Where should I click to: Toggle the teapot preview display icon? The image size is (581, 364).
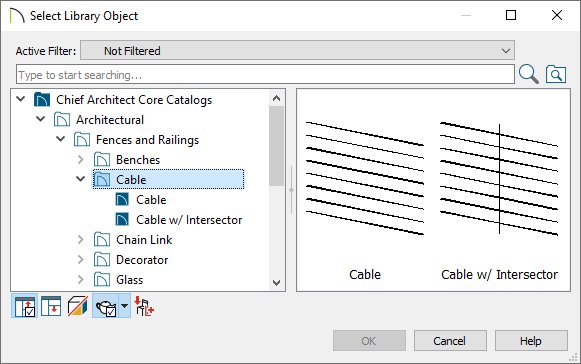[x=106, y=306]
